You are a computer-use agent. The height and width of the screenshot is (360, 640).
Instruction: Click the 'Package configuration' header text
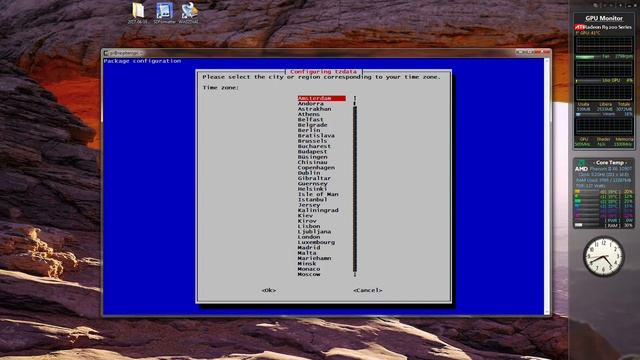click(142, 61)
